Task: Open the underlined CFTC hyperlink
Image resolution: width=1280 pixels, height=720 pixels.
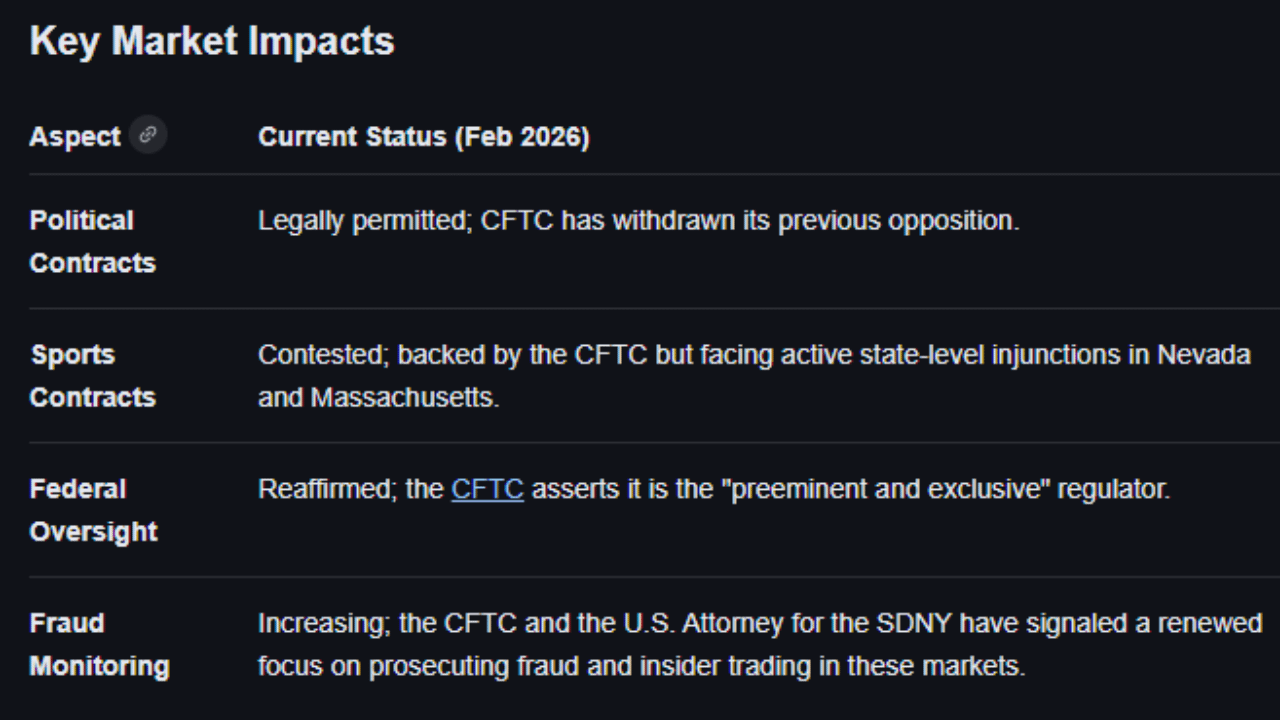Action: point(487,490)
